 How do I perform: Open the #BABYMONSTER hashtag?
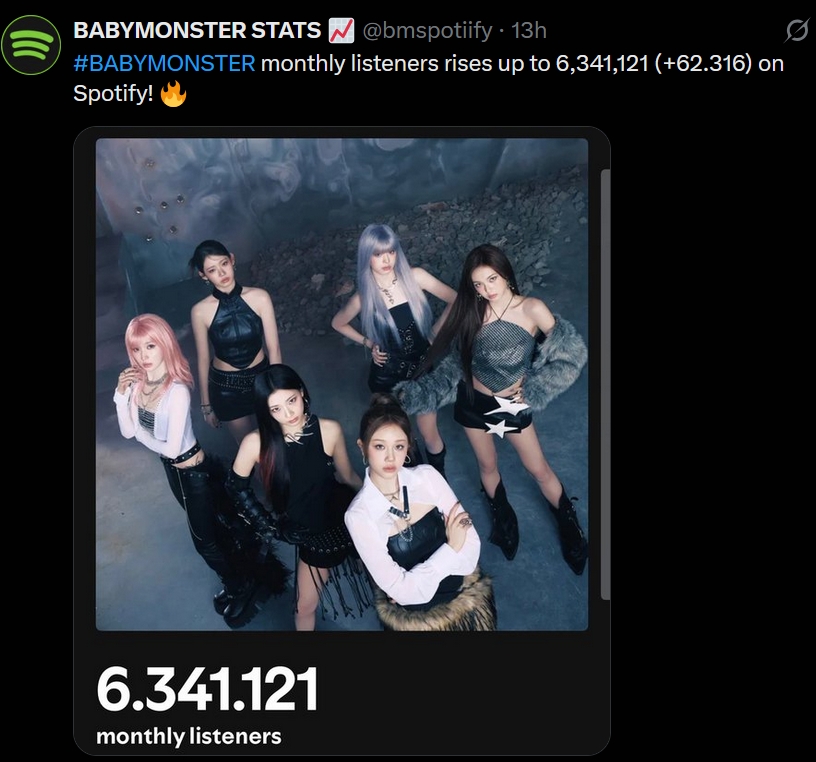tap(164, 64)
